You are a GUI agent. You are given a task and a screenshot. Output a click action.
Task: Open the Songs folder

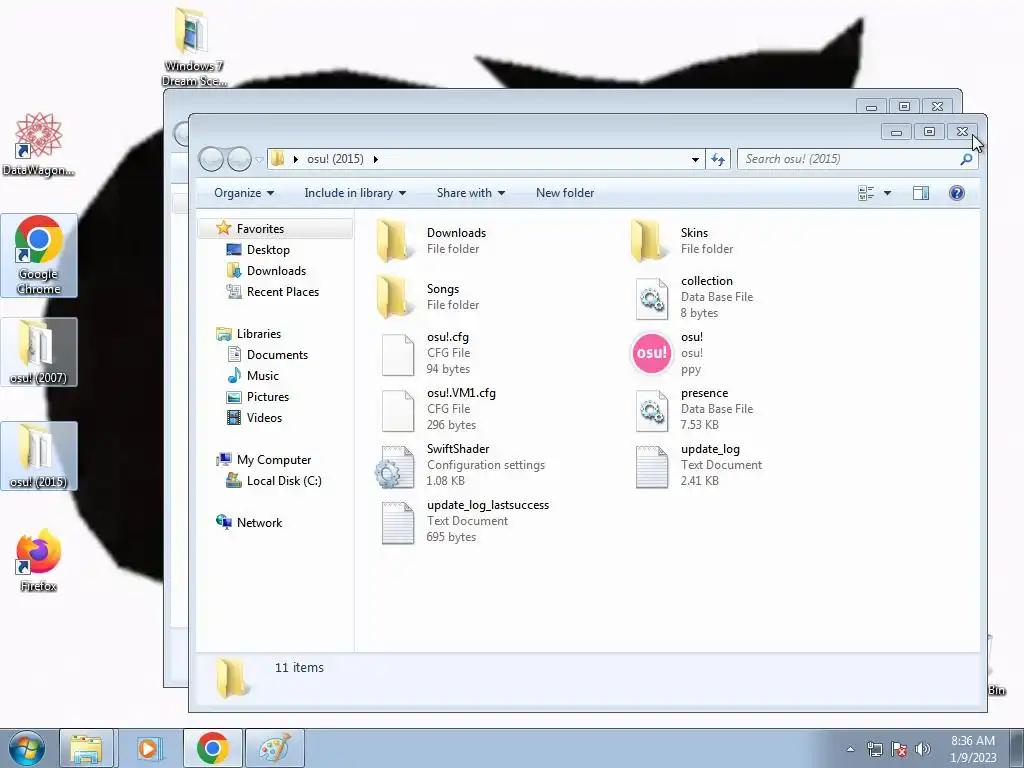[429, 296]
